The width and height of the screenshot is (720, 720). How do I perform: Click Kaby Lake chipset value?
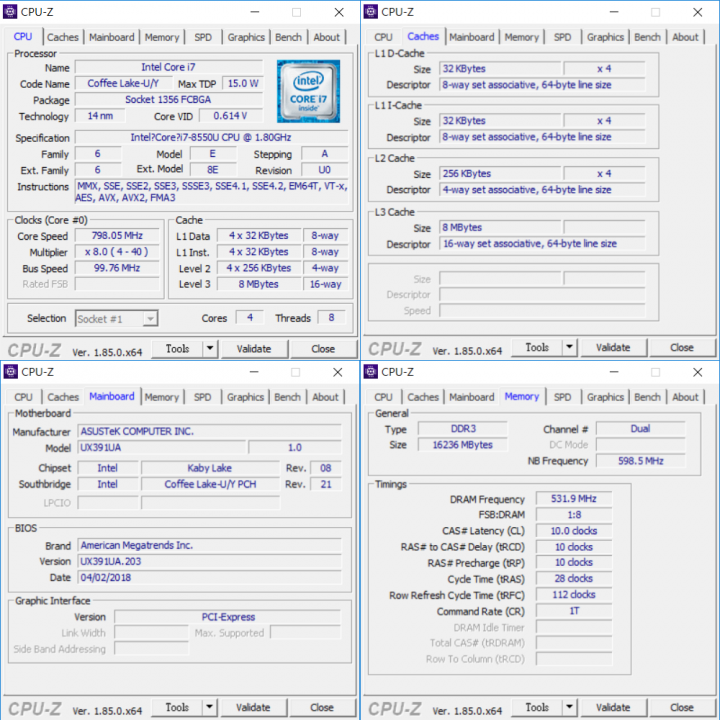coord(210,468)
